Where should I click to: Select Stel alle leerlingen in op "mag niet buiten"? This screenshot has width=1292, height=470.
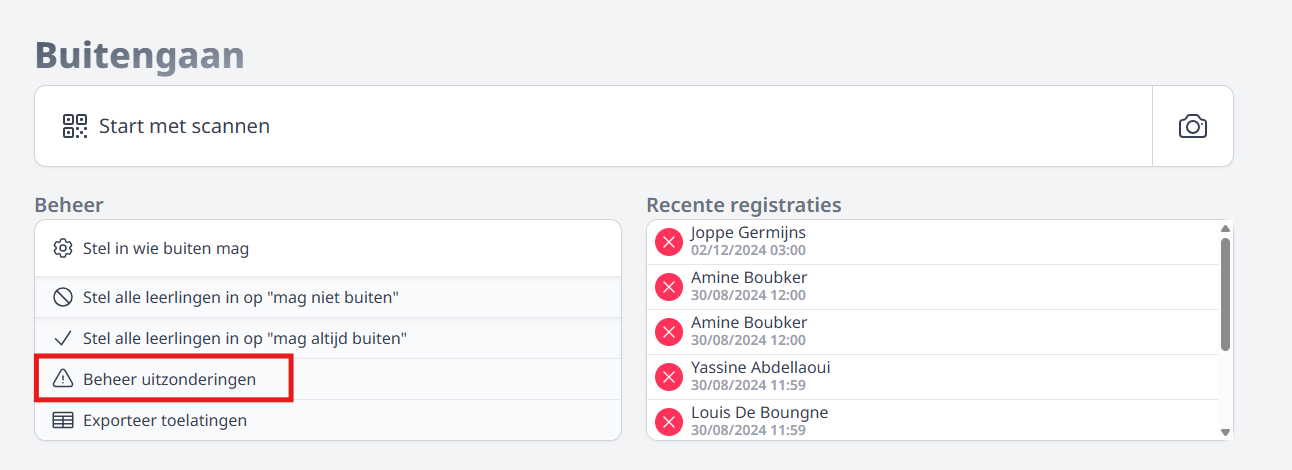click(328, 298)
